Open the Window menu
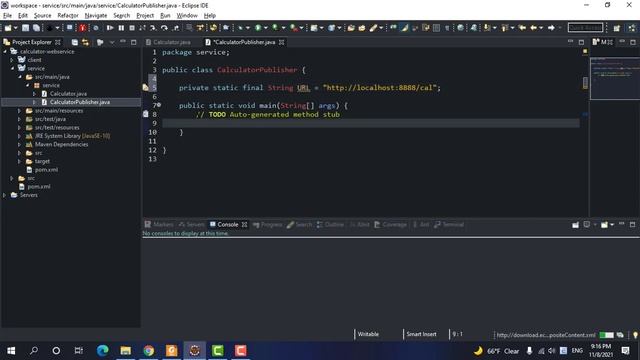This screenshot has height=360, width=640. pos(187,16)
